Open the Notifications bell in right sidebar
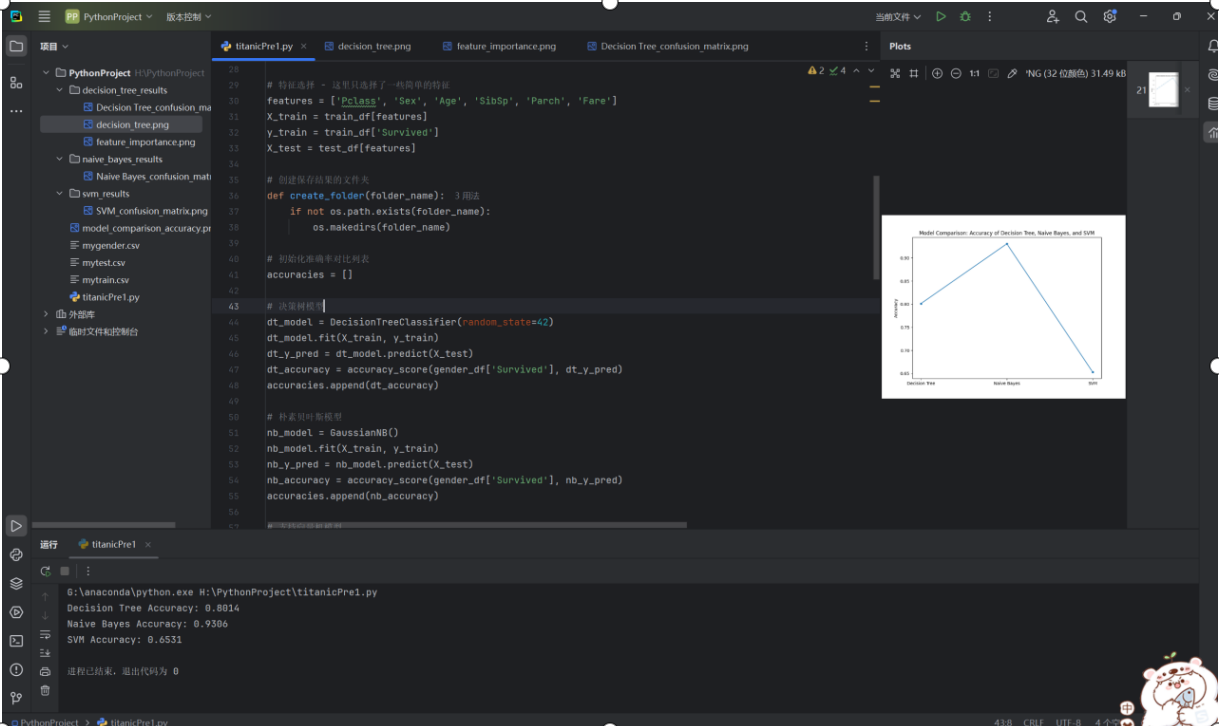The height and width of the screenshot is (726, 1219). click(x=1213, y=46)
